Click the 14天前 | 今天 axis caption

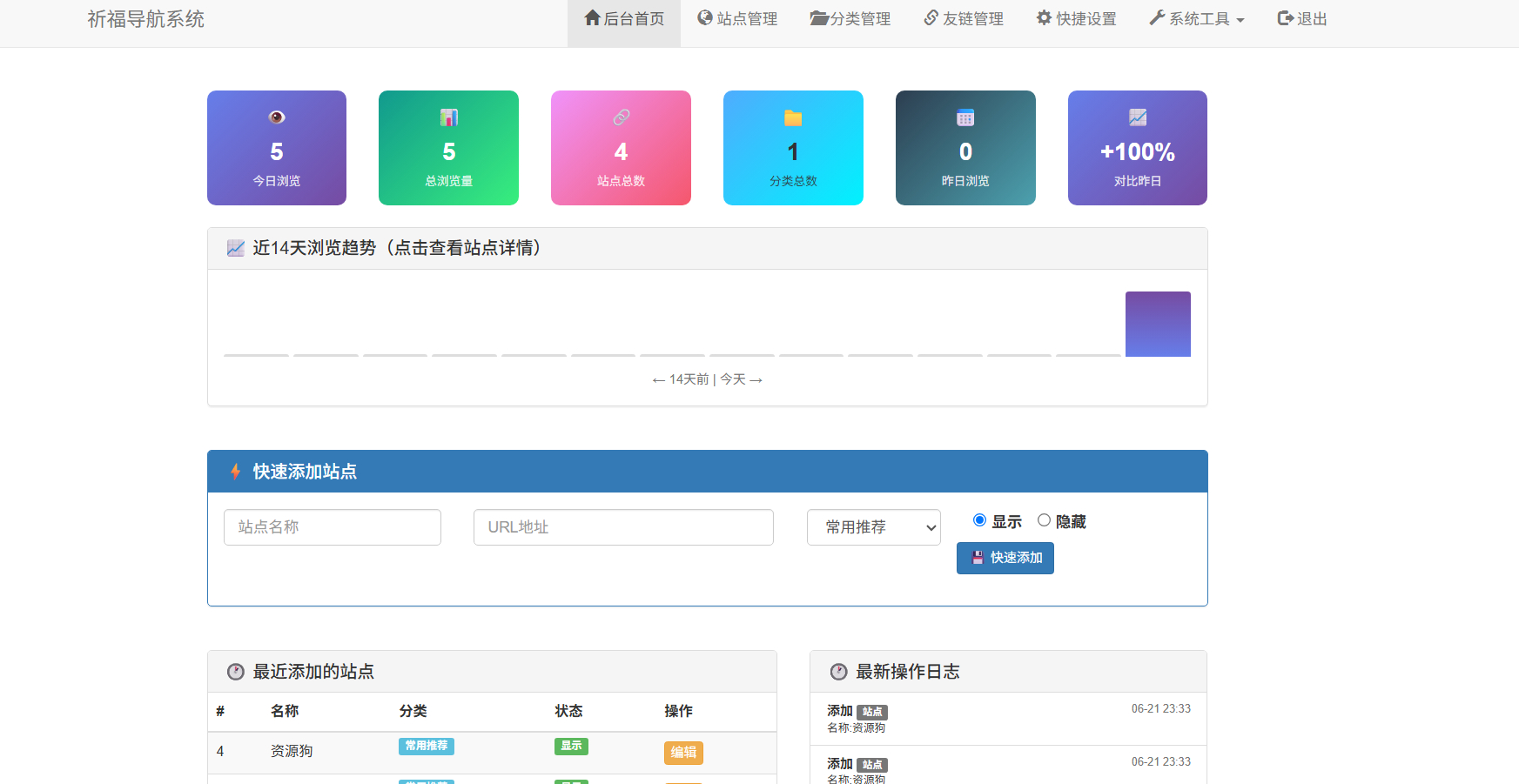tap(708, 379)
